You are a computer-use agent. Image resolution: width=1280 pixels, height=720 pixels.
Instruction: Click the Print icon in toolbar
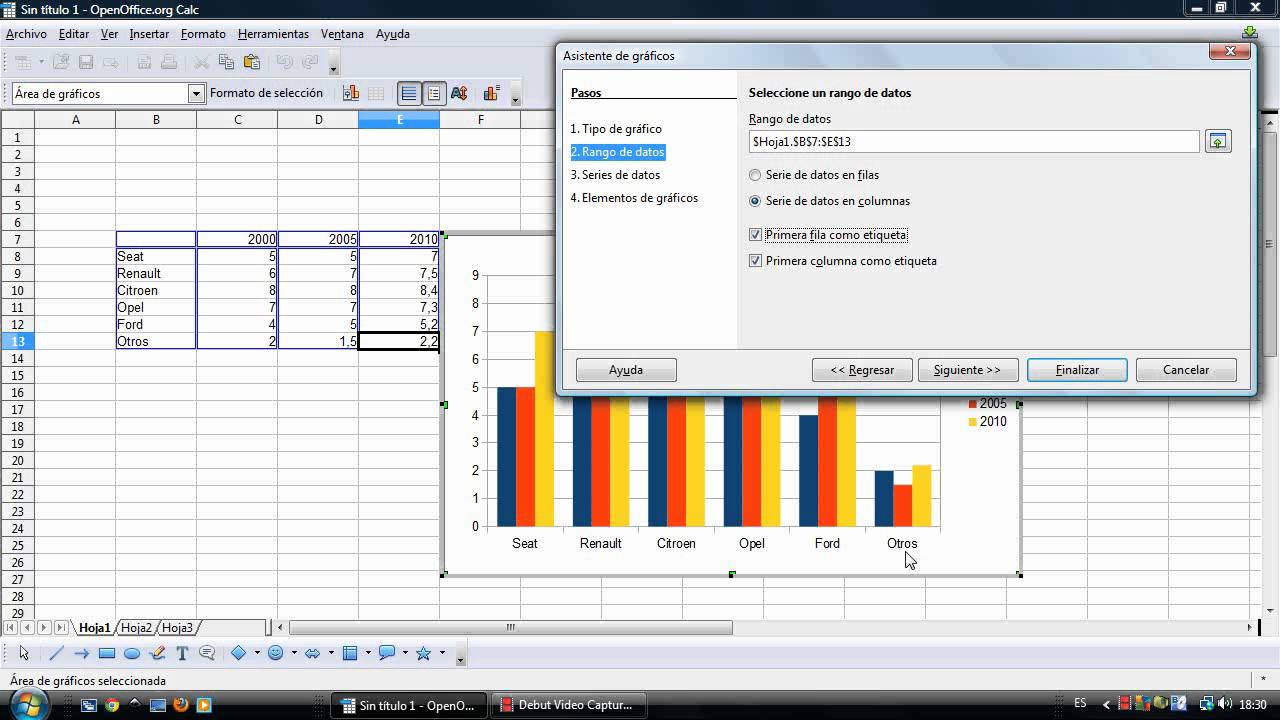click(169, 62)
